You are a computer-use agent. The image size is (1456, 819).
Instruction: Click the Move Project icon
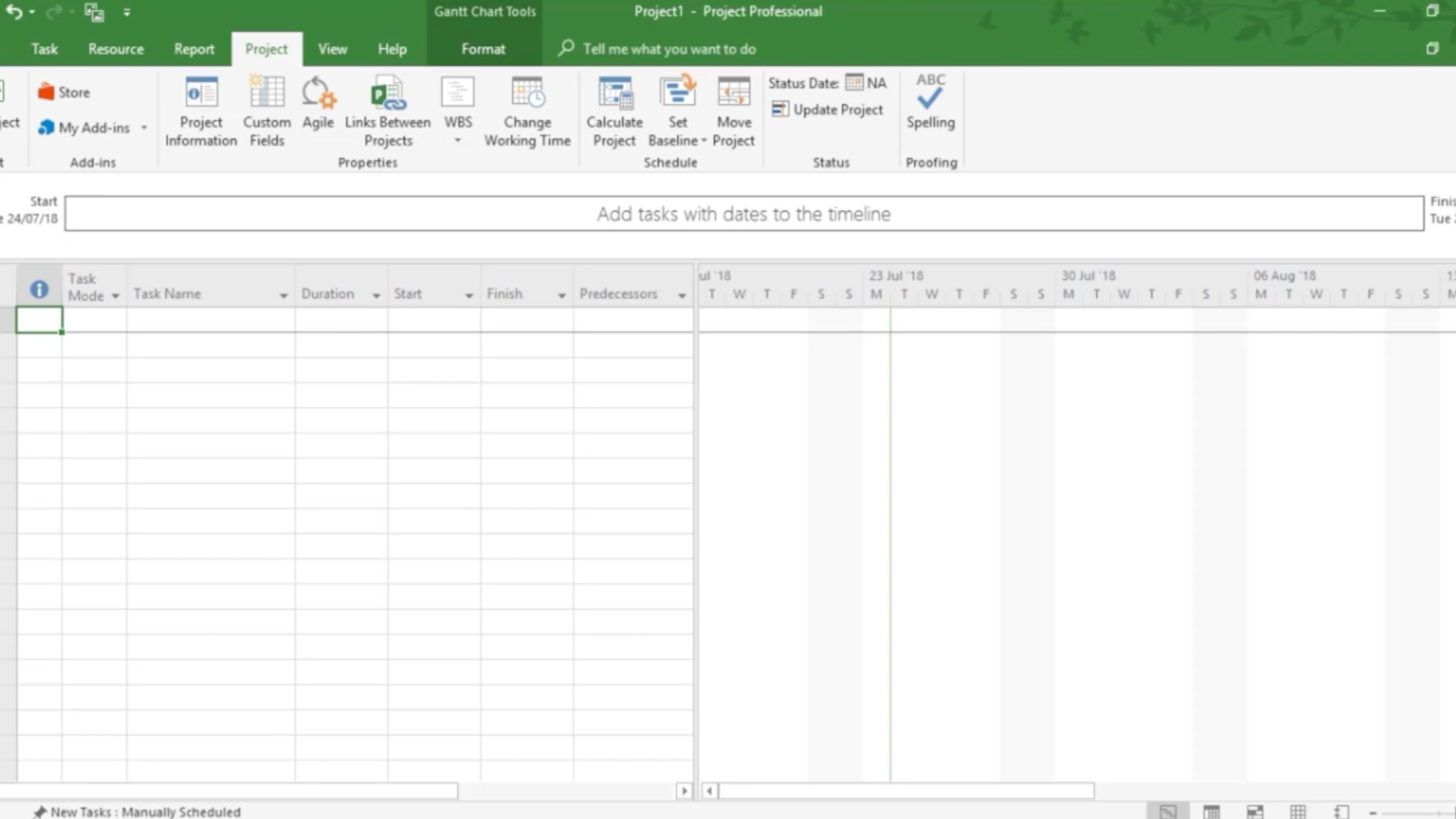pos(733,112)
